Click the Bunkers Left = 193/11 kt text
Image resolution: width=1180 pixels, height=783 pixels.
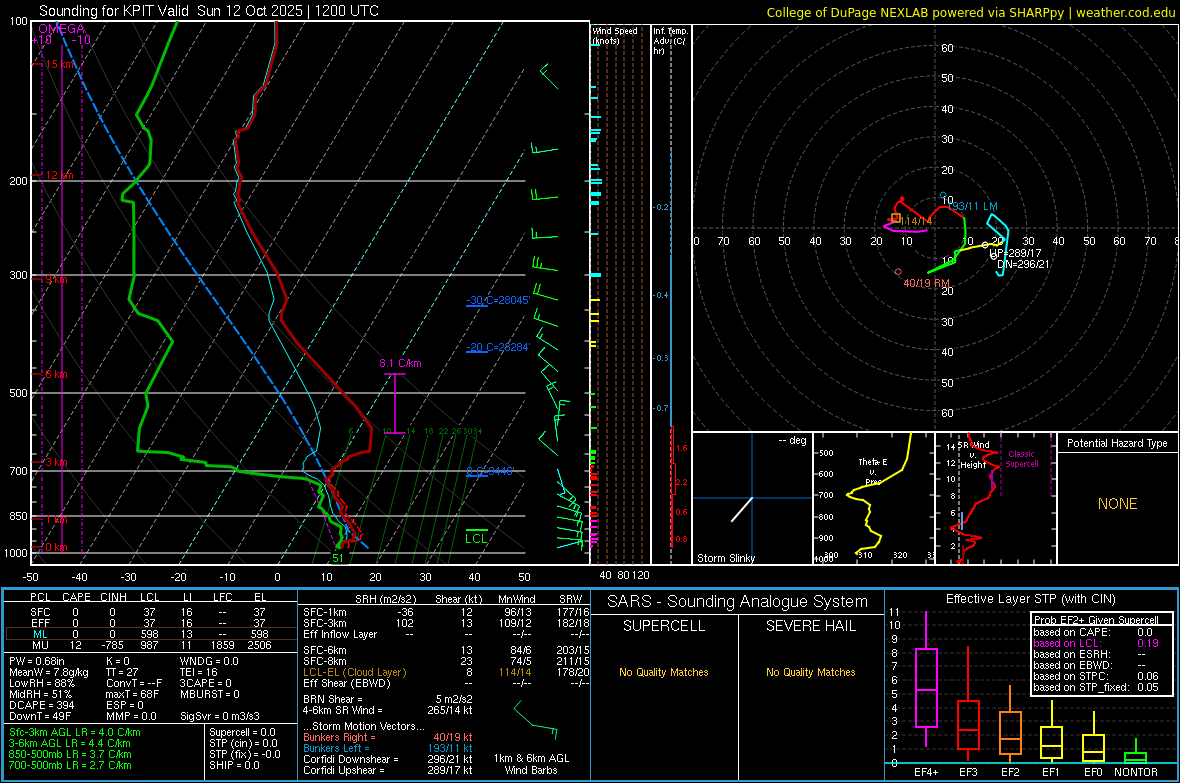388,748
